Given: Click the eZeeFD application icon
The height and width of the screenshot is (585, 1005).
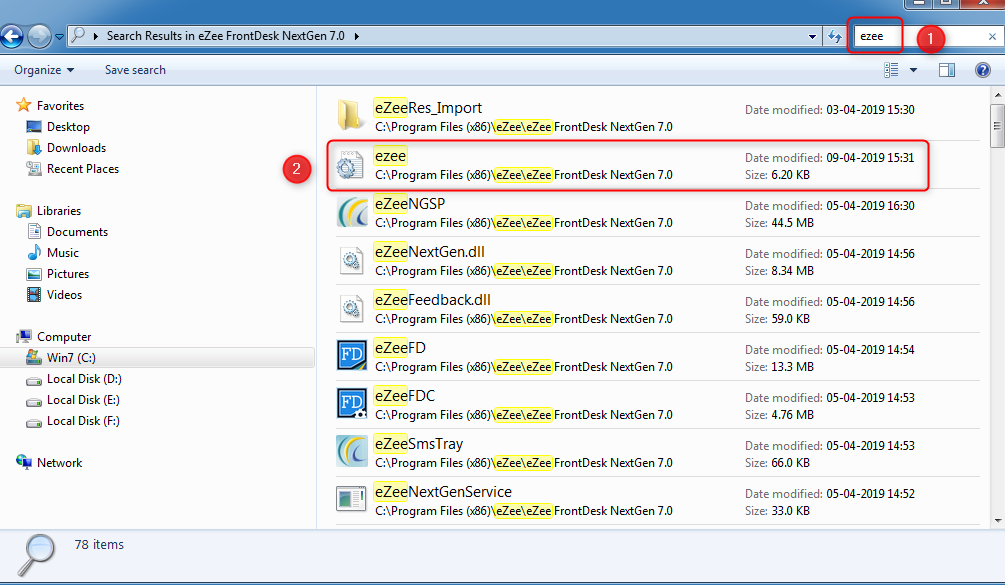Looking at the screenshot, I should point(352,356).
